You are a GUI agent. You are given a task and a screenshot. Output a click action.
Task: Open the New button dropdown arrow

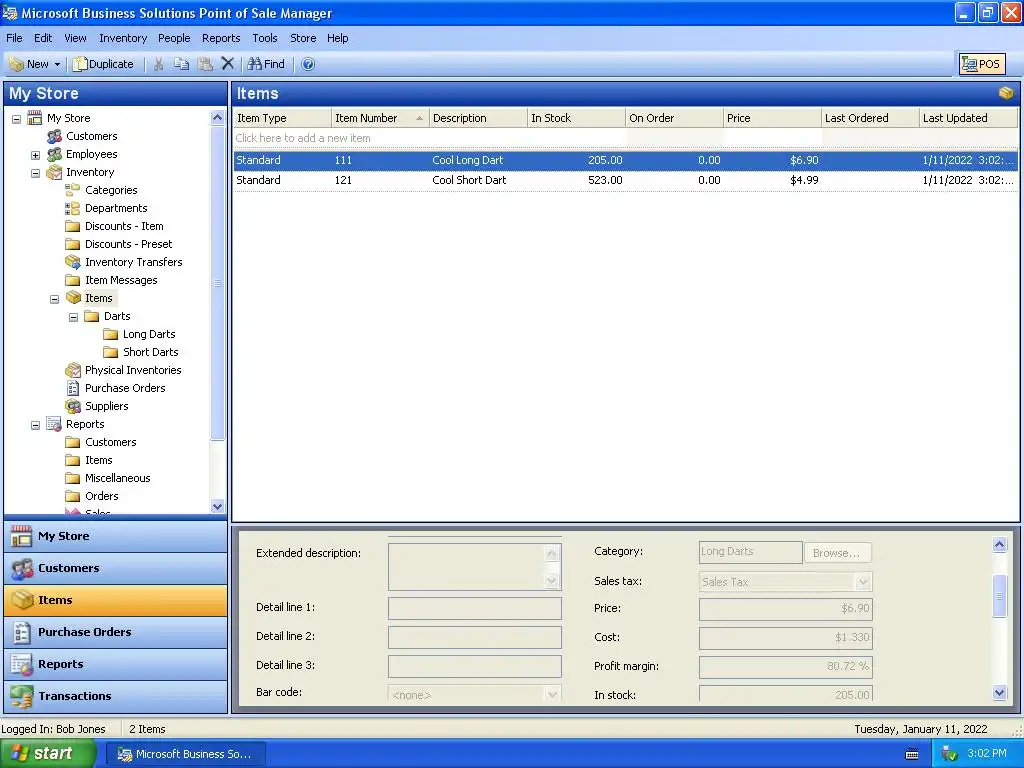coord(57,64)
